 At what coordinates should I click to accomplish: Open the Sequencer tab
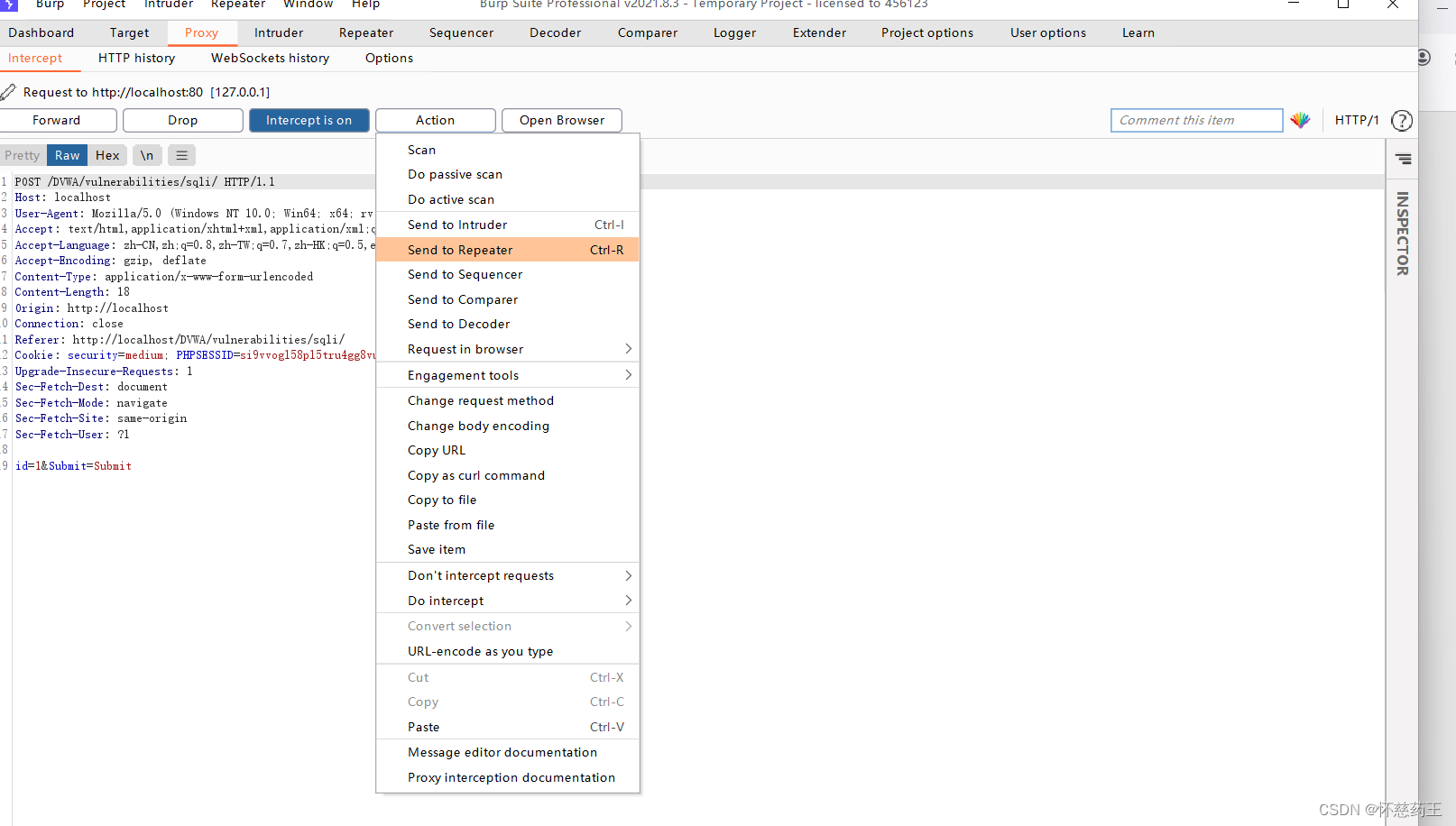(x=461, y=32)
